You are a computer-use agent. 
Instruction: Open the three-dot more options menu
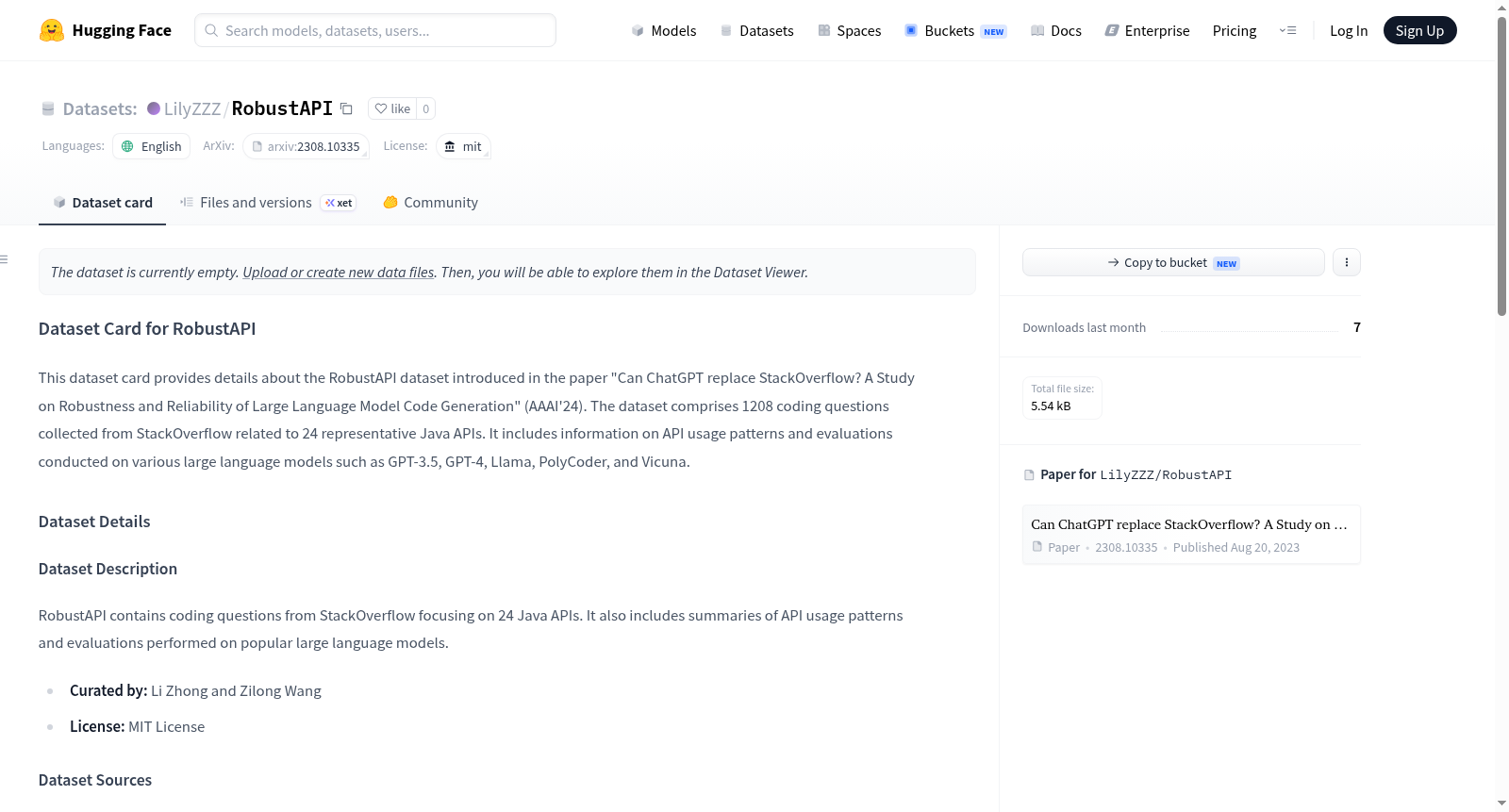[1347, 262]
